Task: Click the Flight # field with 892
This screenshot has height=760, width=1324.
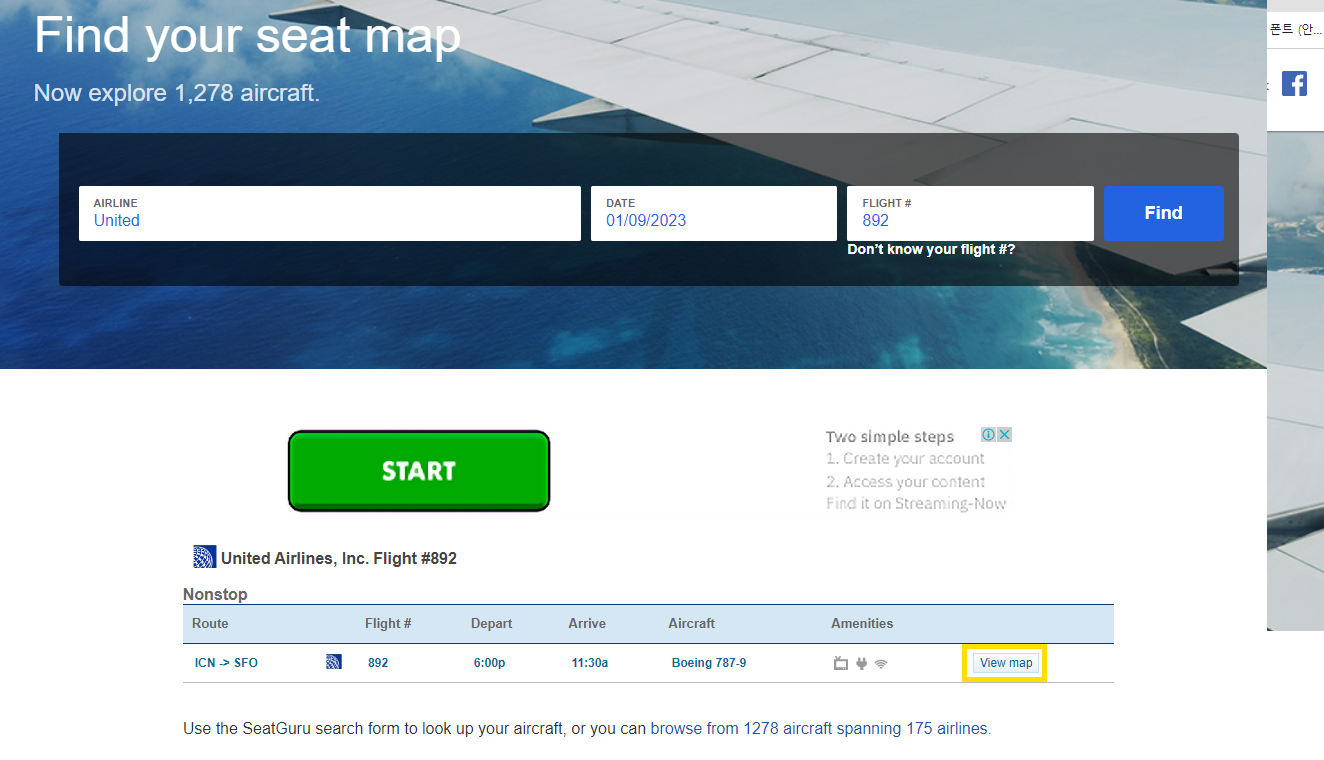Action: 970,213
